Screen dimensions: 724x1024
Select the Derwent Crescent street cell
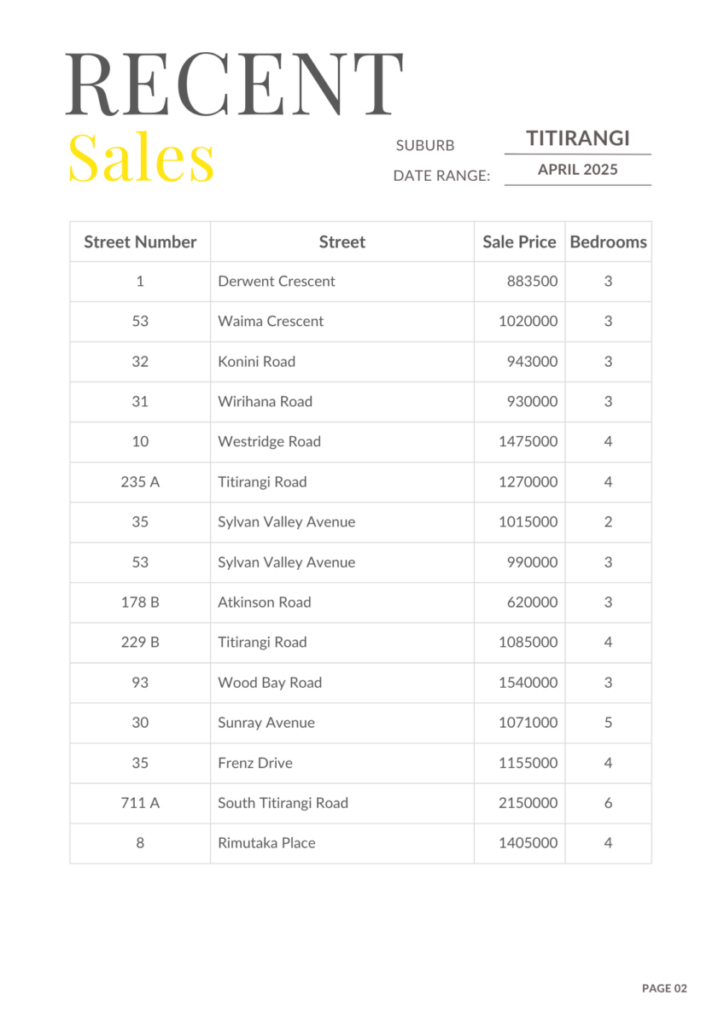342,281
